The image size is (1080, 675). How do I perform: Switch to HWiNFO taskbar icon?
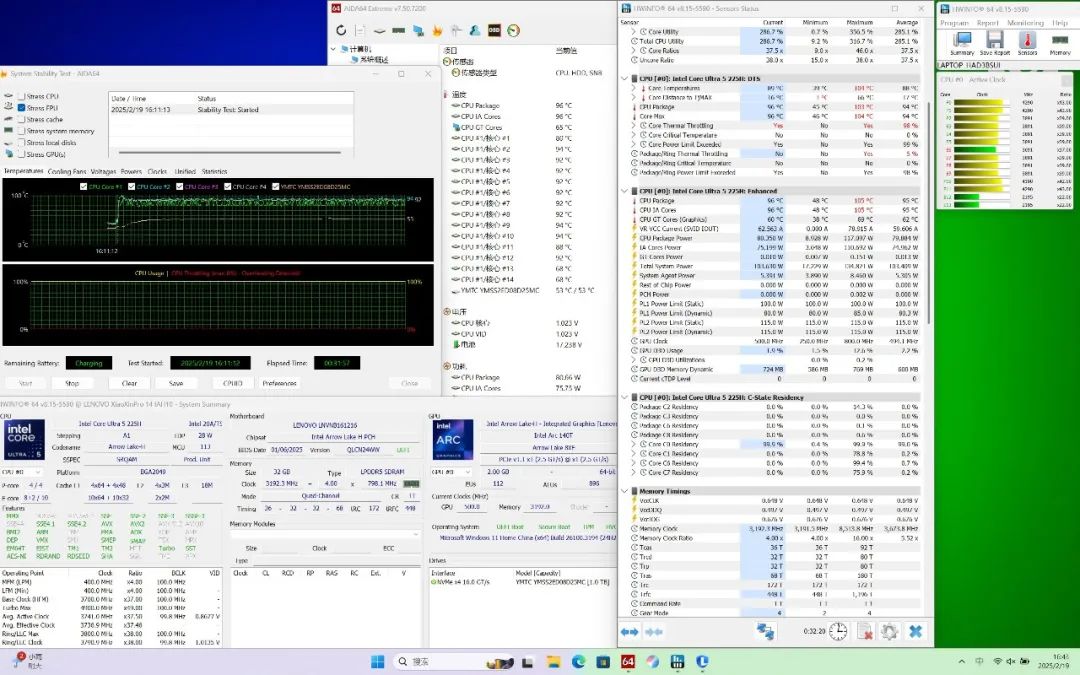(x=677, y=662)
